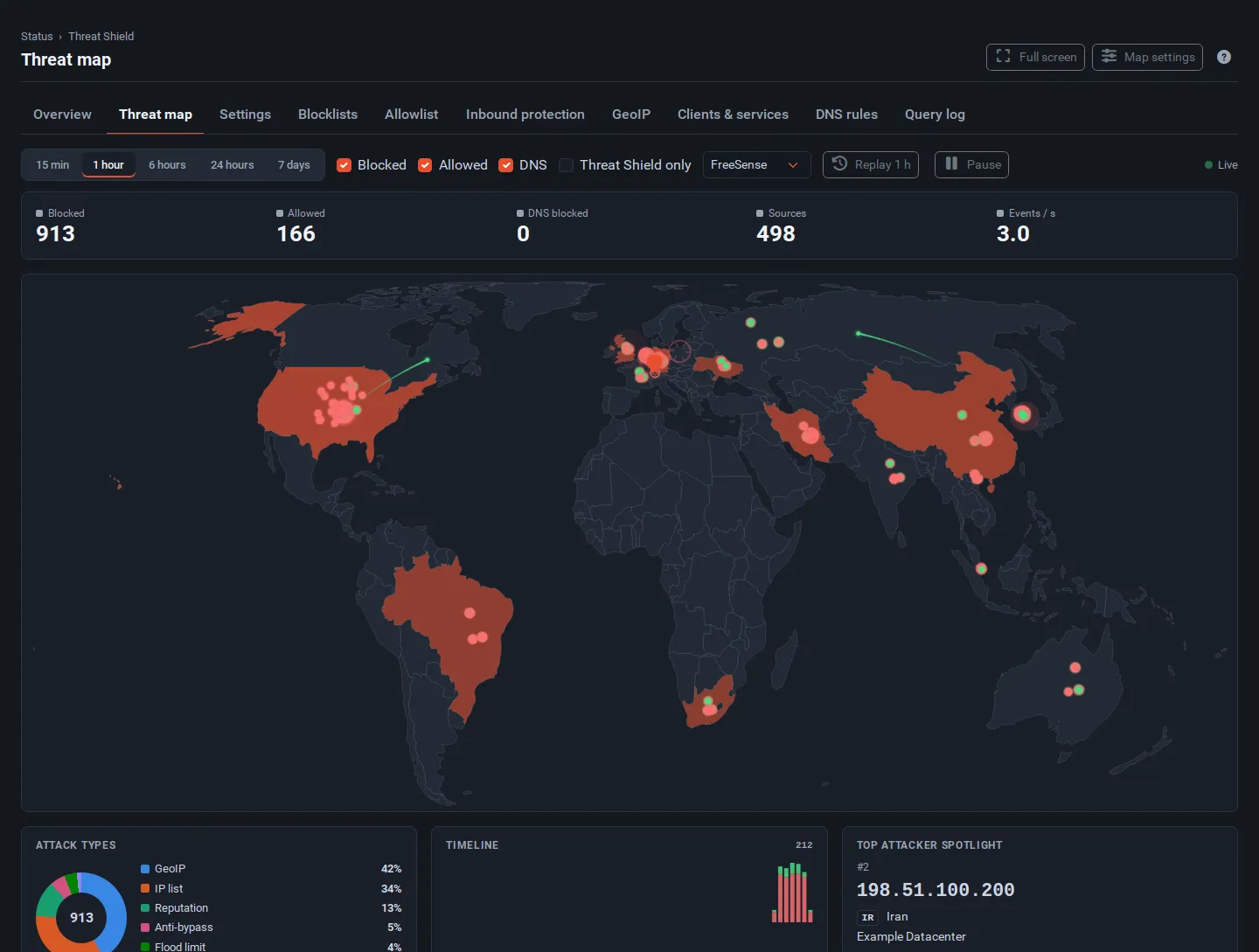Uncheck the DNS checkbox
1259x952 pixels.
pyautogui.click(x=505, y=165)
